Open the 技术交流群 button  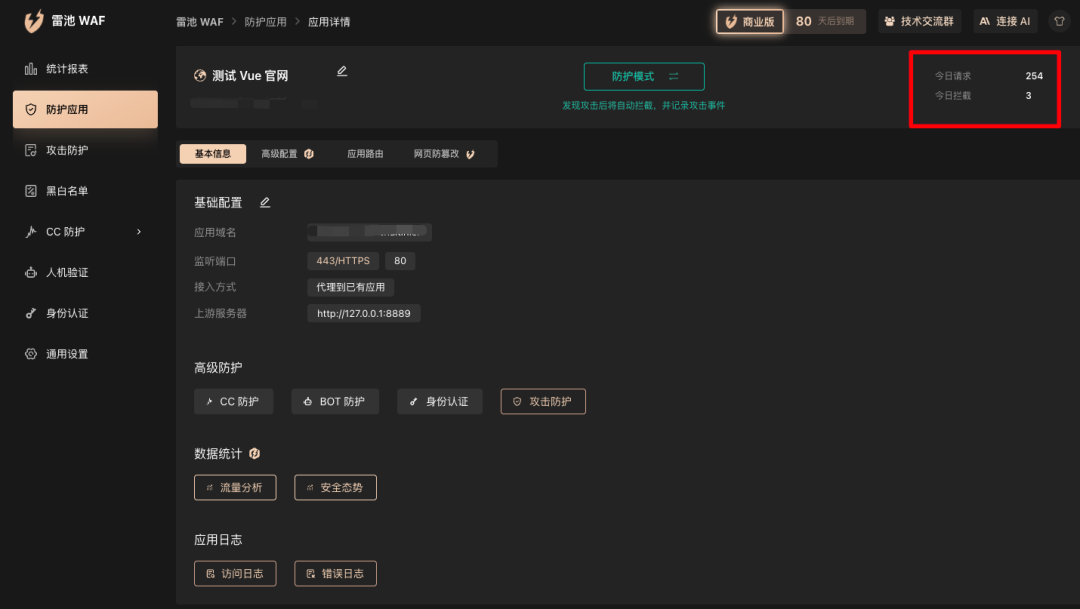pos(920,21)
